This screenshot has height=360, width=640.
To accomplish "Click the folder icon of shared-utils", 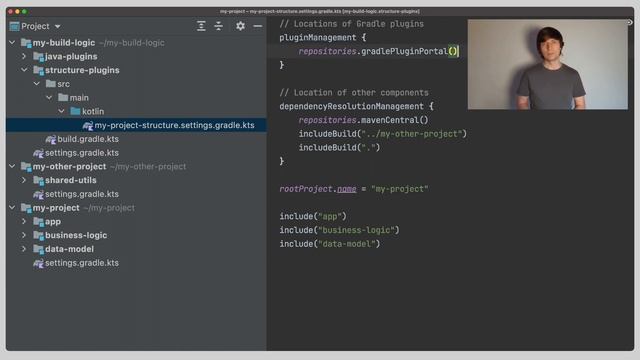I will [x=38, y=180].
